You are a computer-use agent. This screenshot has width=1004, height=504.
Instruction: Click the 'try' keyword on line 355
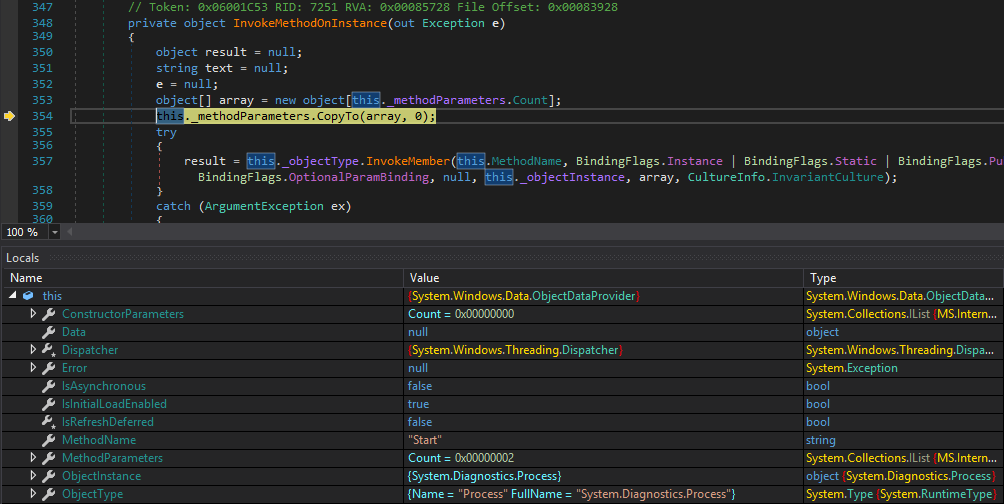click(x=166, y=132)
